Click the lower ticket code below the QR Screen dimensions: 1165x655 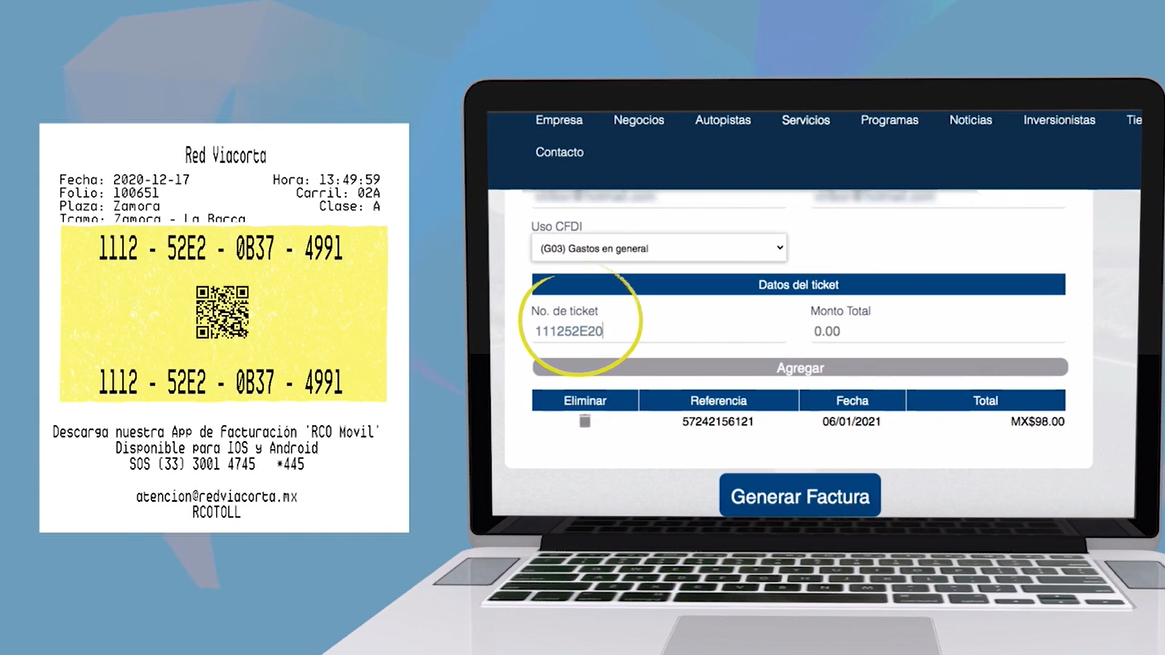click(221, 383)
